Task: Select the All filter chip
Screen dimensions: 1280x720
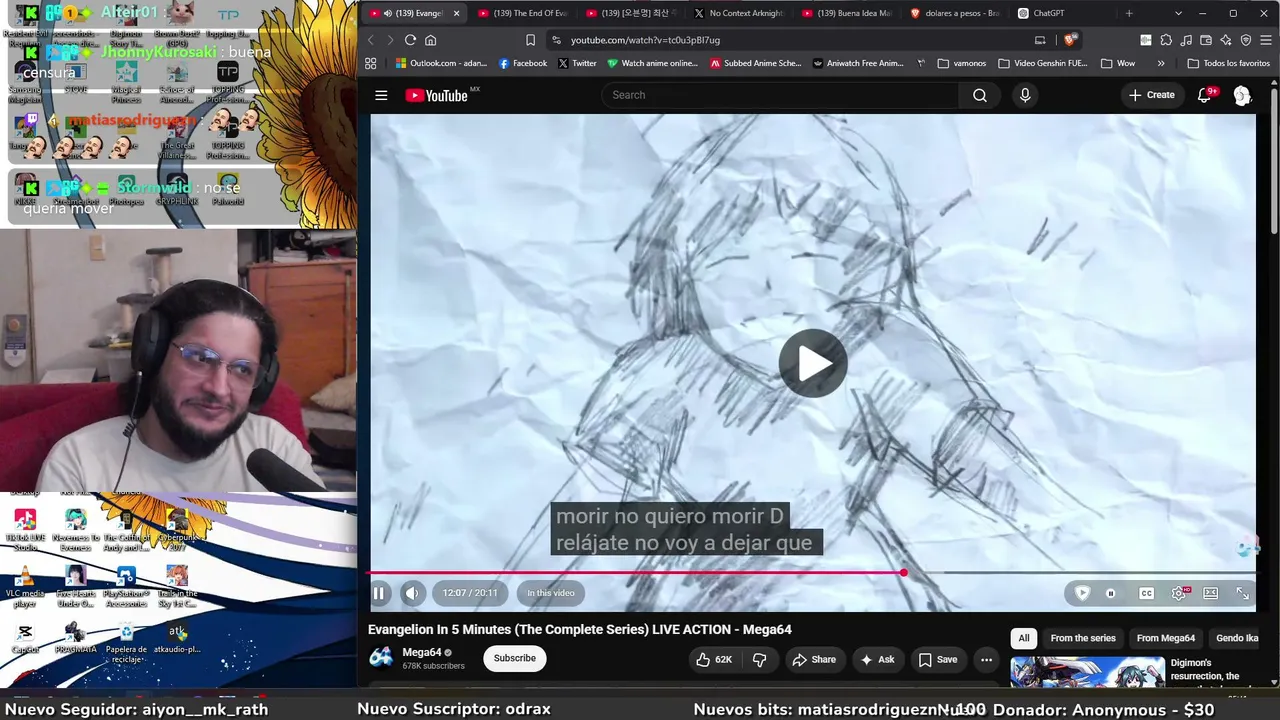Action: pyautogui.click(x=1023, y=638)
